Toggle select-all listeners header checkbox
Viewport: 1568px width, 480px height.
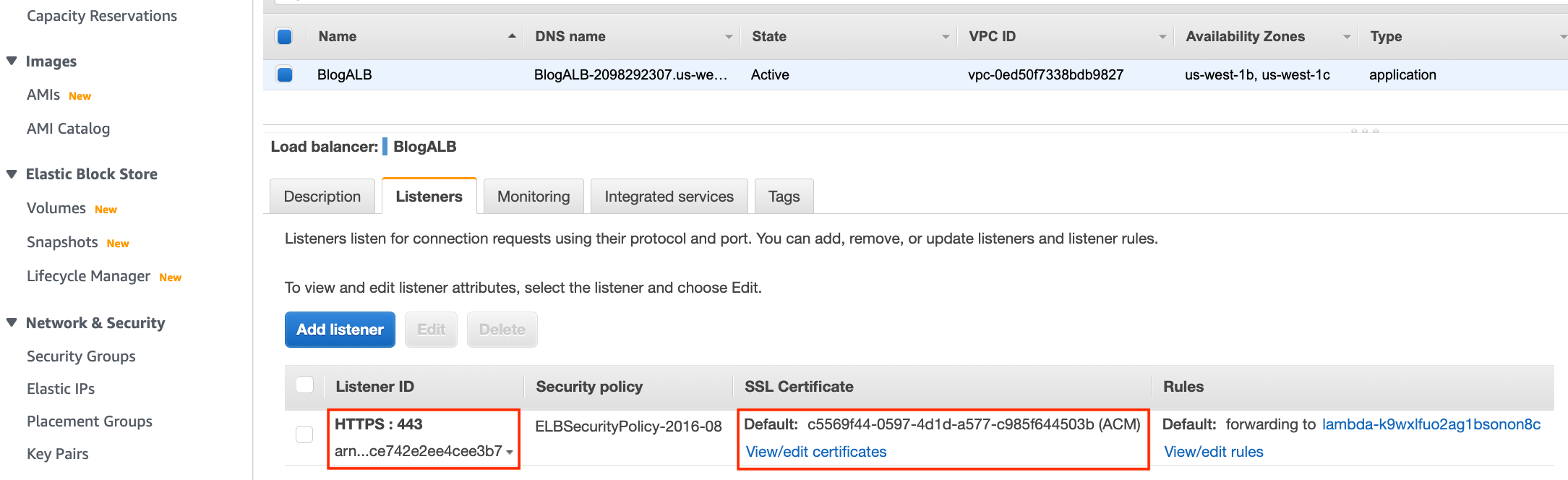coord(304,385)
